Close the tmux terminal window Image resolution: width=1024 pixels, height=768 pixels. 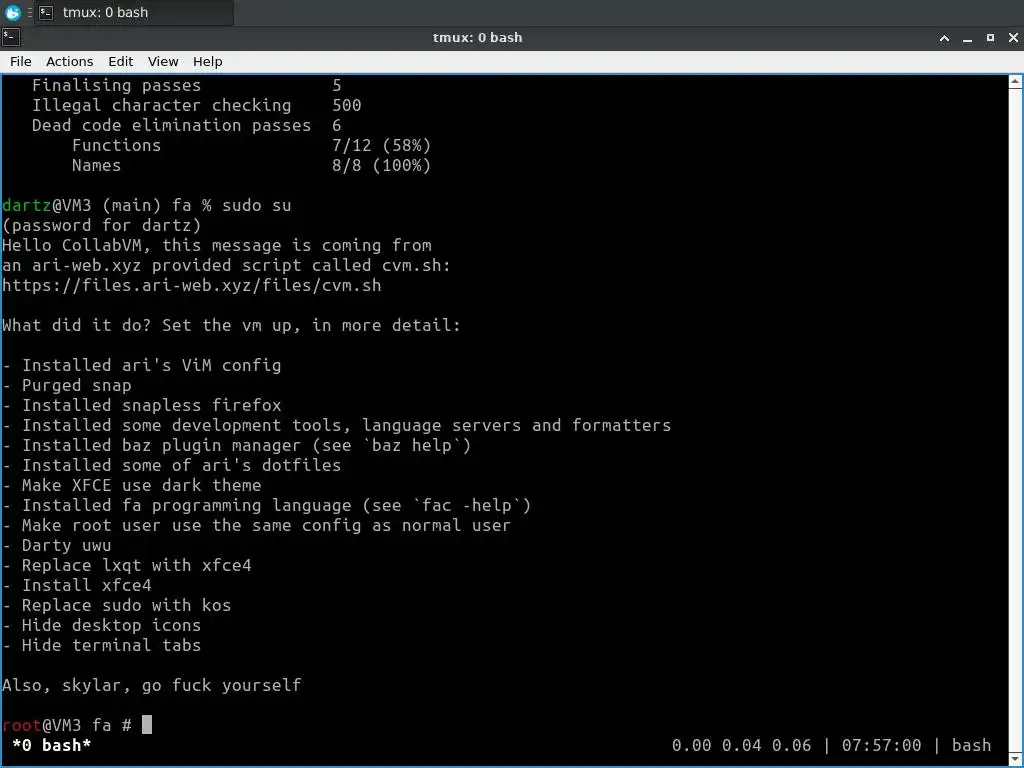(x=1013, y=38)
